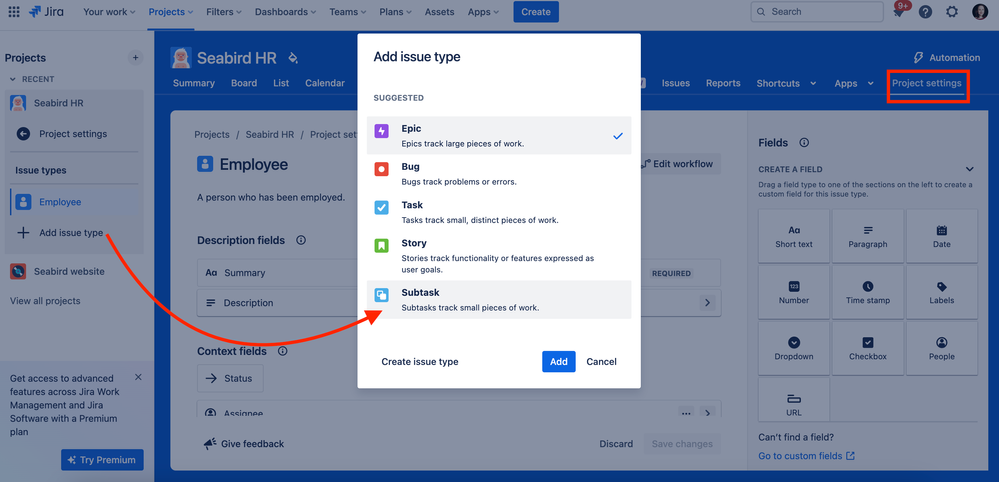Collapse the Create a field section
Screen dimensions: 999x482
click(x=969, y=169)
